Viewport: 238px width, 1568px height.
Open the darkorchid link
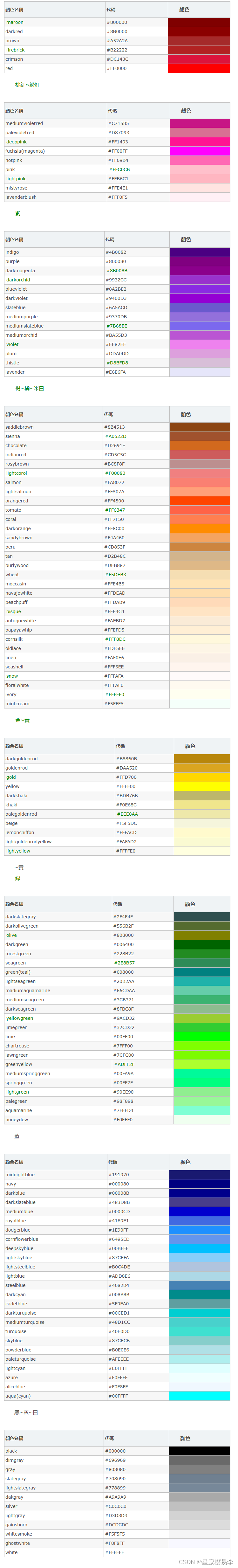coord(18,280)
